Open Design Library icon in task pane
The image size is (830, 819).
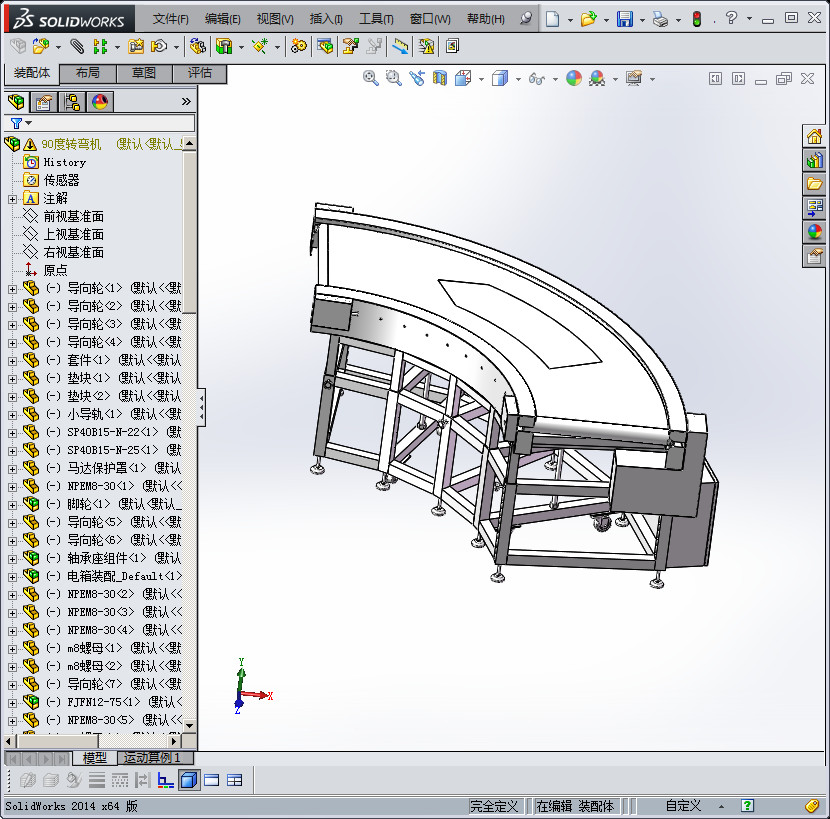click(x=814, y=160)
